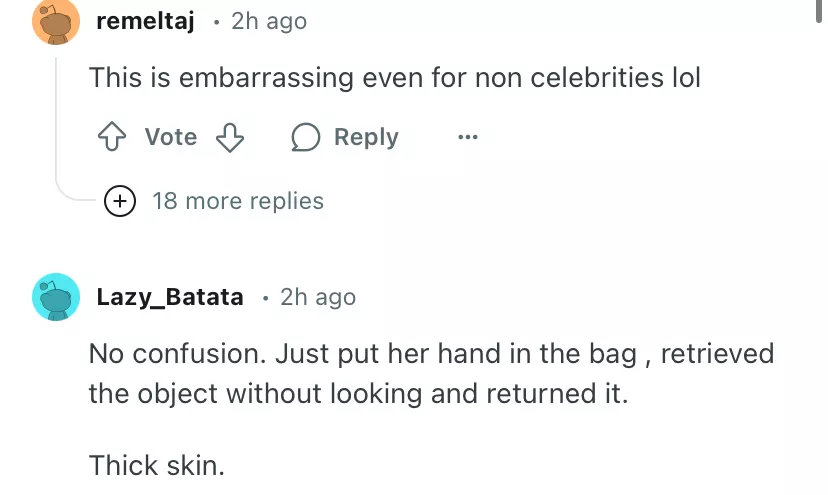Open Lazy_Batata's teal avatar

click(56, 297)
